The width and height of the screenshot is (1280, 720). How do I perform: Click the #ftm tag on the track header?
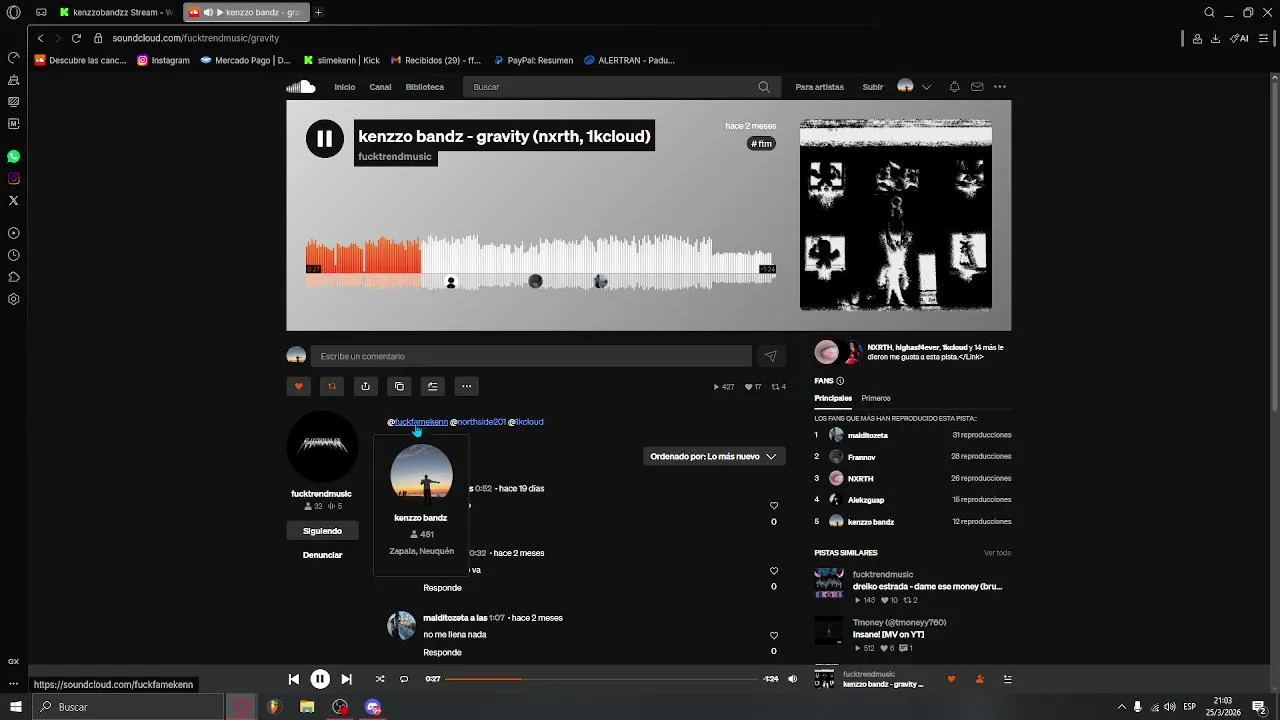pos(762,144)
